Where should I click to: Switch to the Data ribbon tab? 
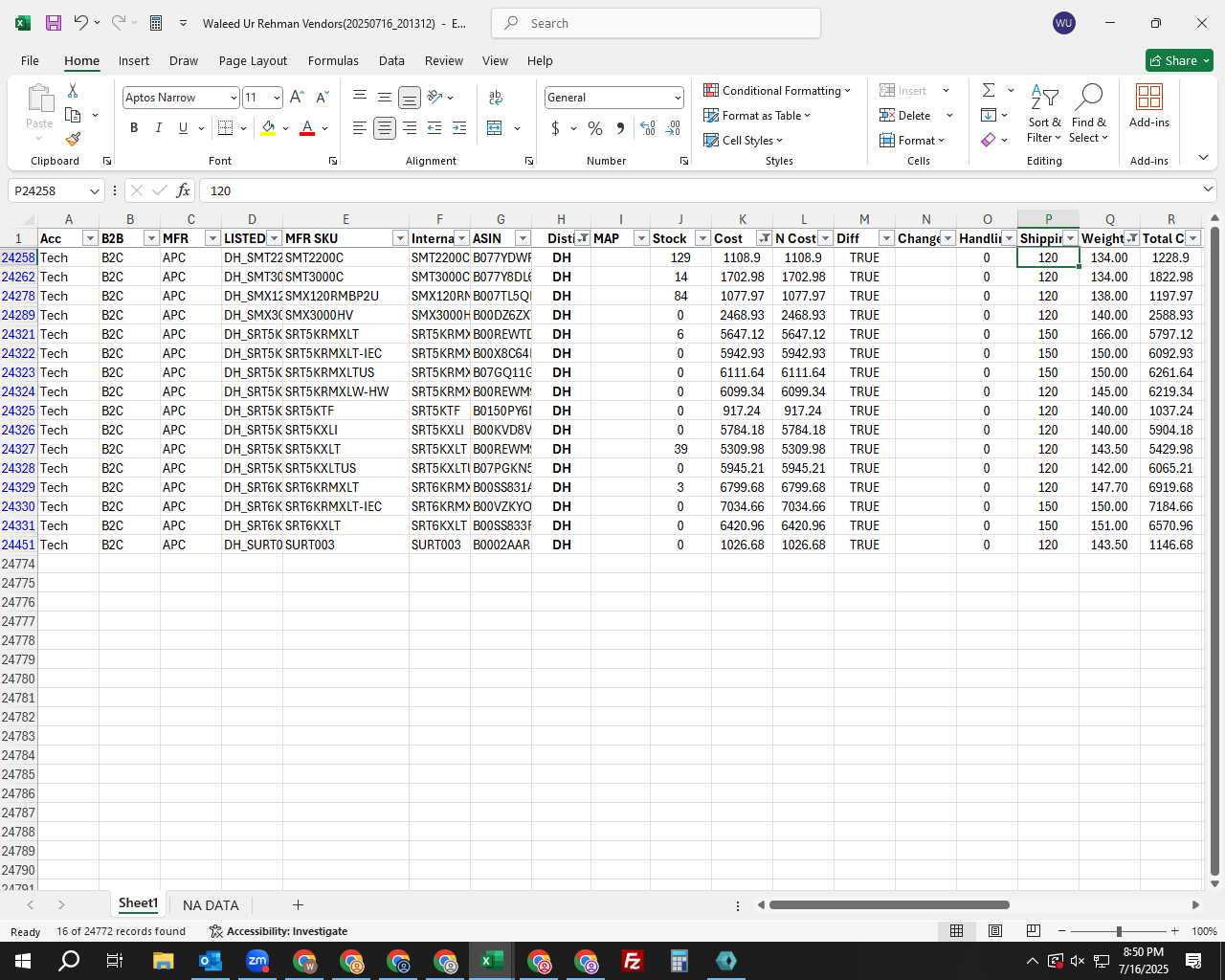(391, 60)
